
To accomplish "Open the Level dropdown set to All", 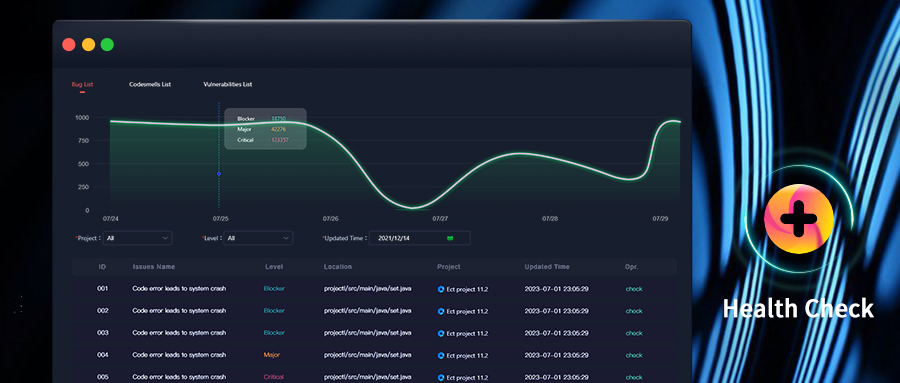I will click(258, 238).
